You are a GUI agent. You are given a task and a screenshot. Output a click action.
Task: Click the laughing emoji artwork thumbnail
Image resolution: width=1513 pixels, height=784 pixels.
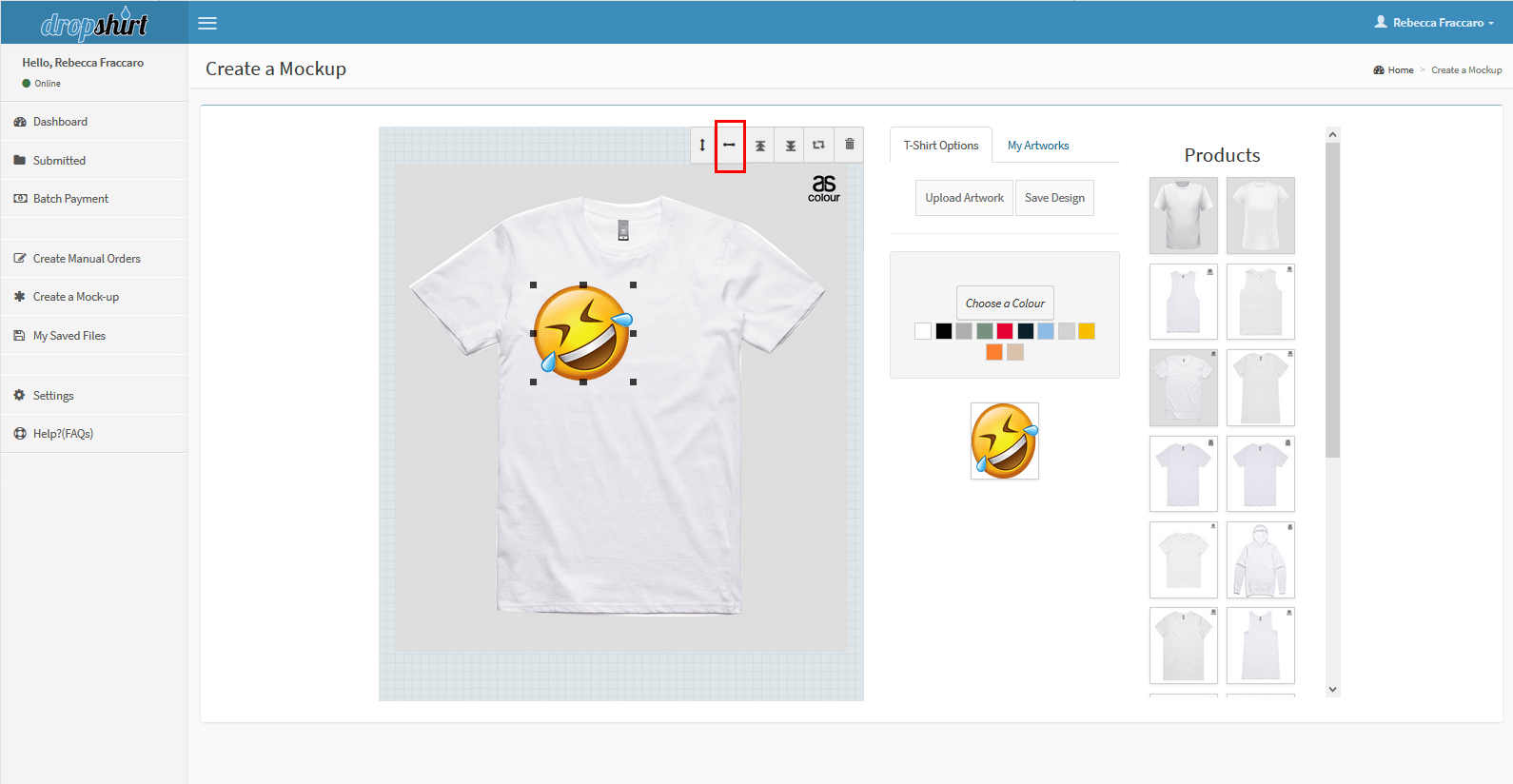1005,441
